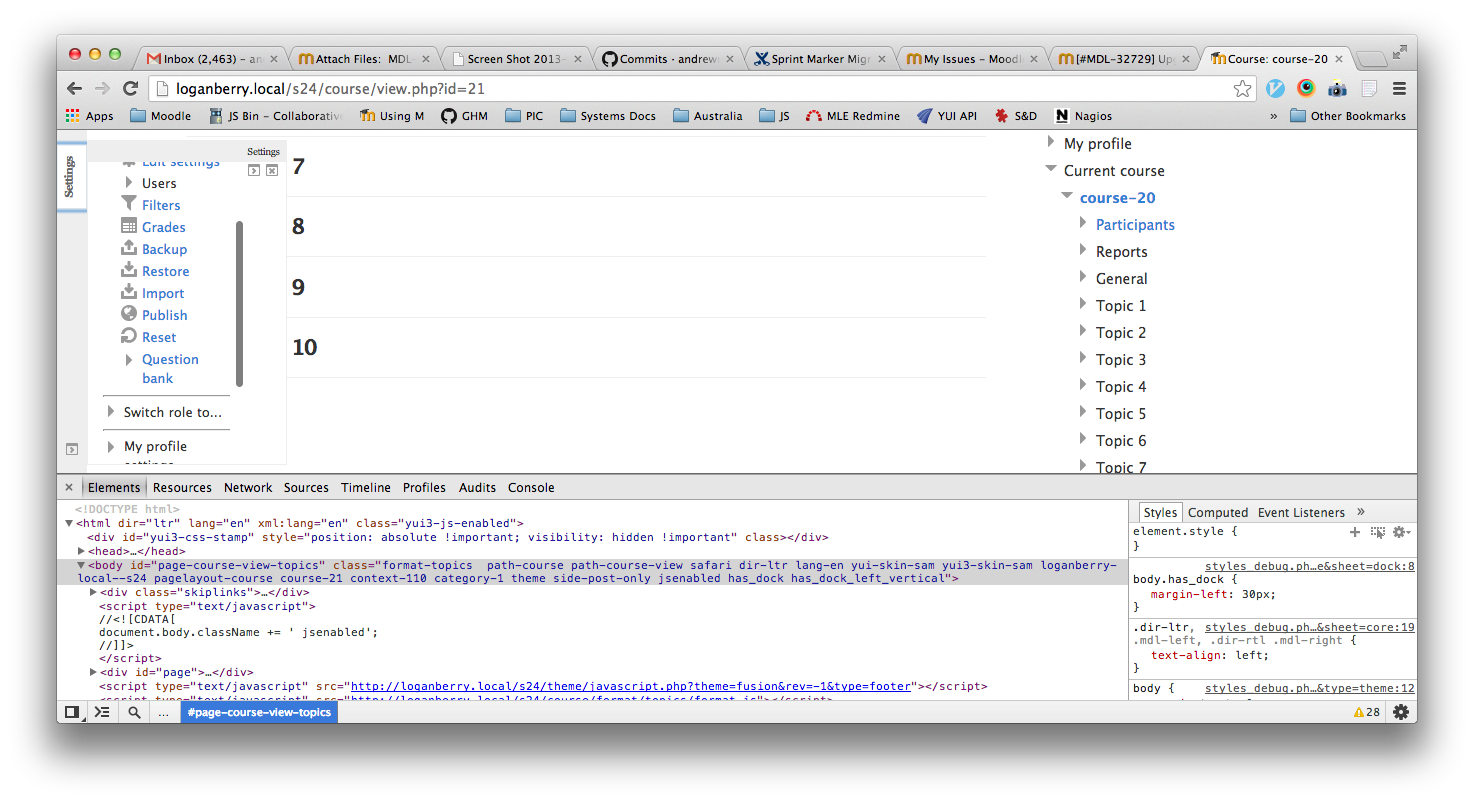Image resolution: width=1474 pixels, height=802 pixels.
Task: Expand the Topic 3 navigation node
Action: [1083, 358]
